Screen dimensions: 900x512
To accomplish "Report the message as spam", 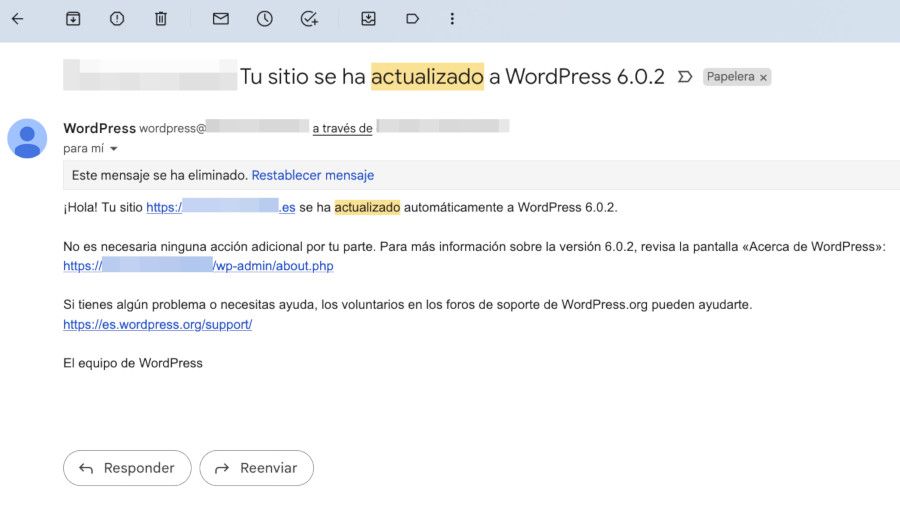I will tap(117, 19).
